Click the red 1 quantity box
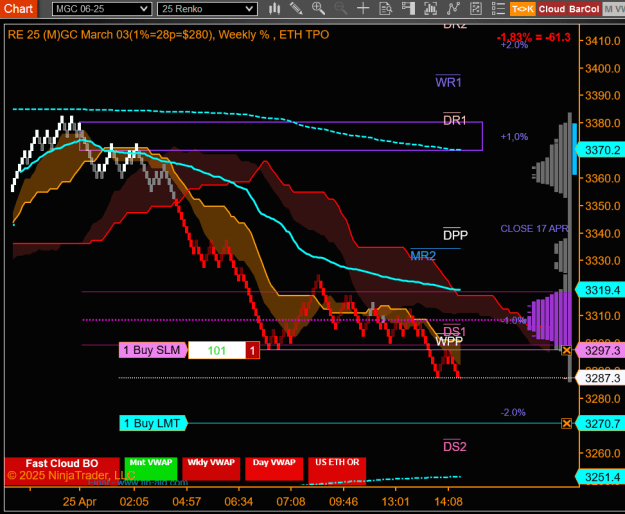The height and width of the screenshot is (514, 625). [x=252, y=350]
